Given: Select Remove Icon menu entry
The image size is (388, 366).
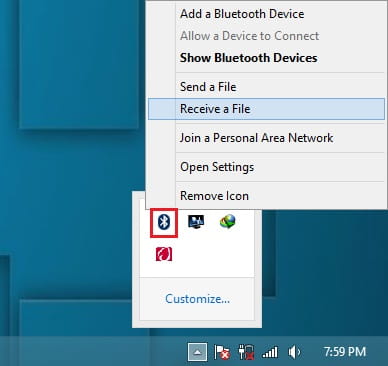Looking at the screenshot, I should point(266,196).
